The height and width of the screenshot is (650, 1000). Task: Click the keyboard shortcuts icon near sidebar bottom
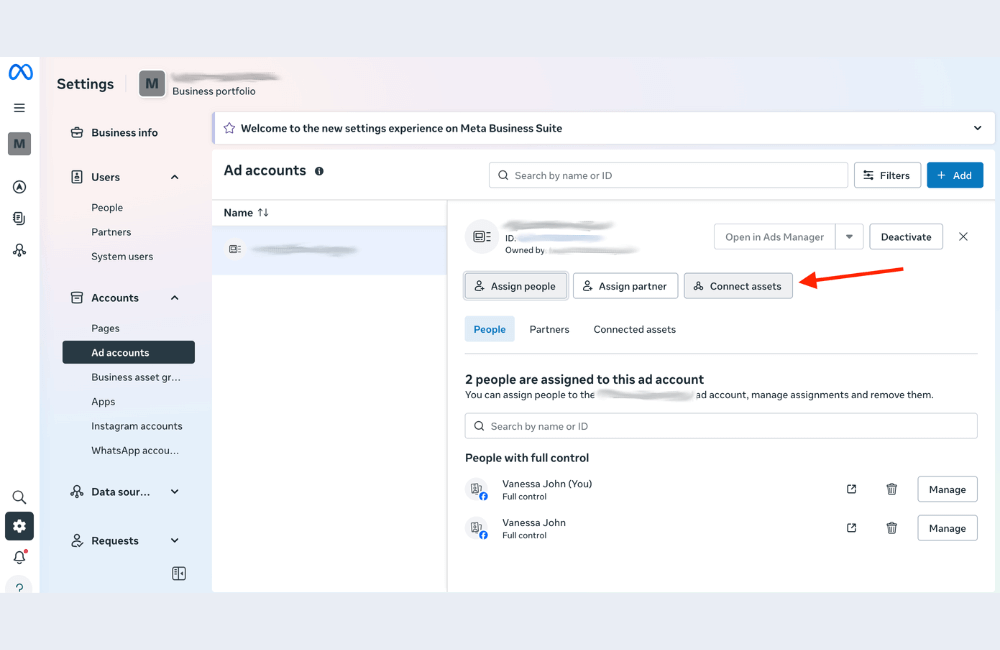(179, 573)
